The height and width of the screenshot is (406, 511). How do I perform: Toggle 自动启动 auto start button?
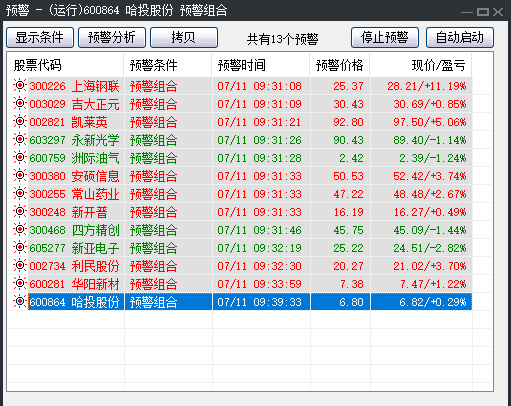[x=460, y=37]
